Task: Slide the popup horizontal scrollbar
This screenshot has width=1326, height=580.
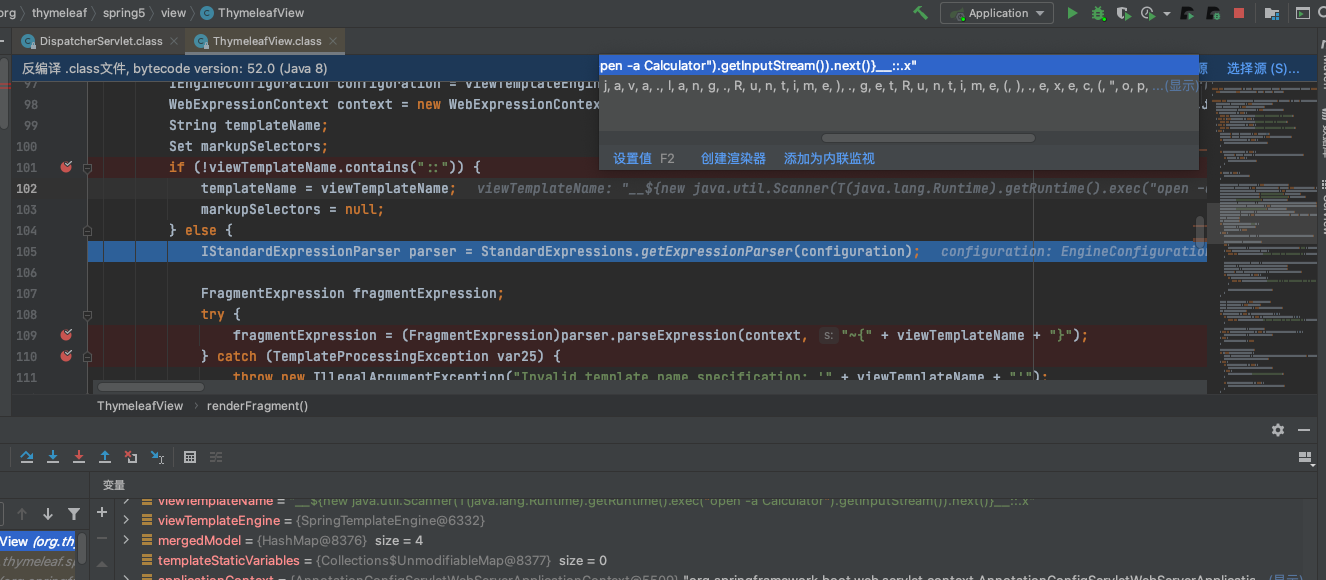Action: (x=927, y=138)
